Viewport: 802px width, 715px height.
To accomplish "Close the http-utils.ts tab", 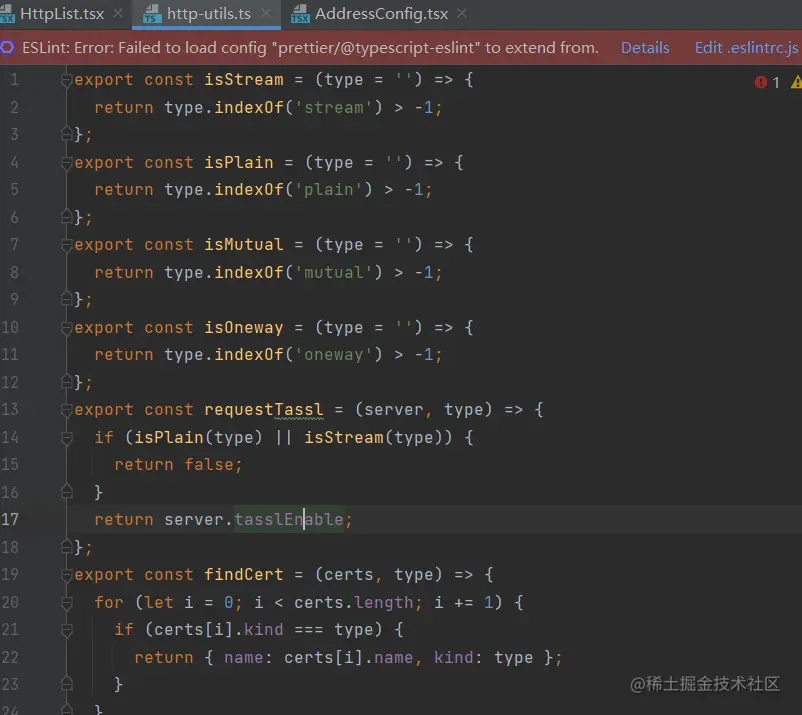I will click(265, 13).
